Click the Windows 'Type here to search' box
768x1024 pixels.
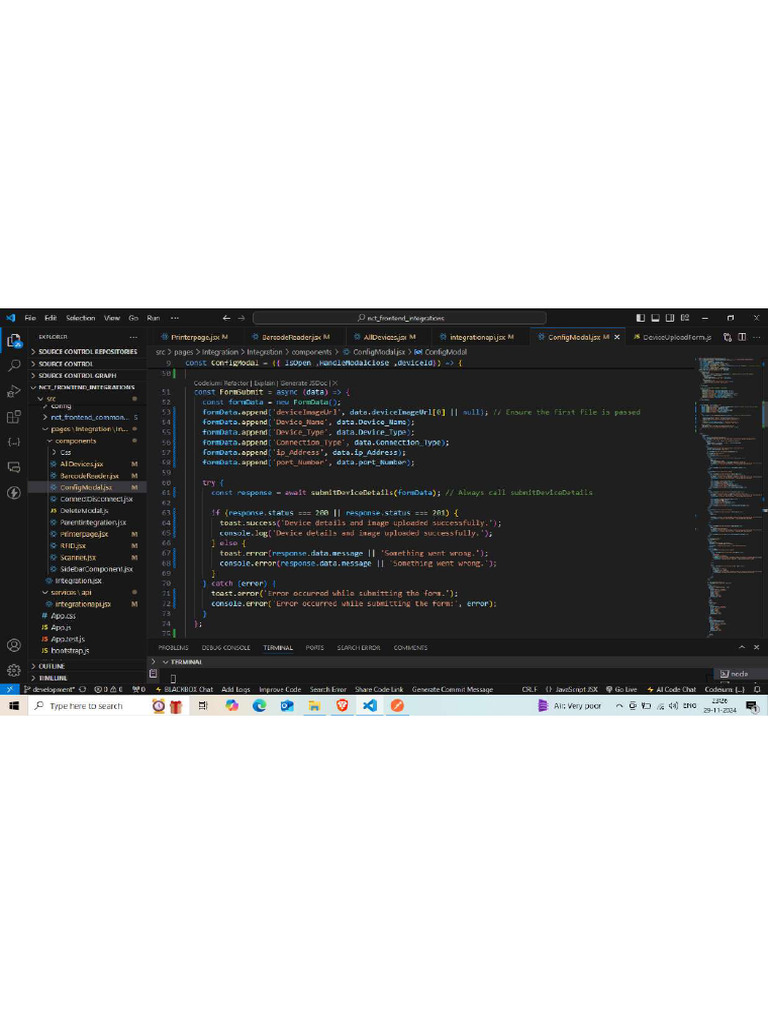pyautogui.click(x=88, y=705)
